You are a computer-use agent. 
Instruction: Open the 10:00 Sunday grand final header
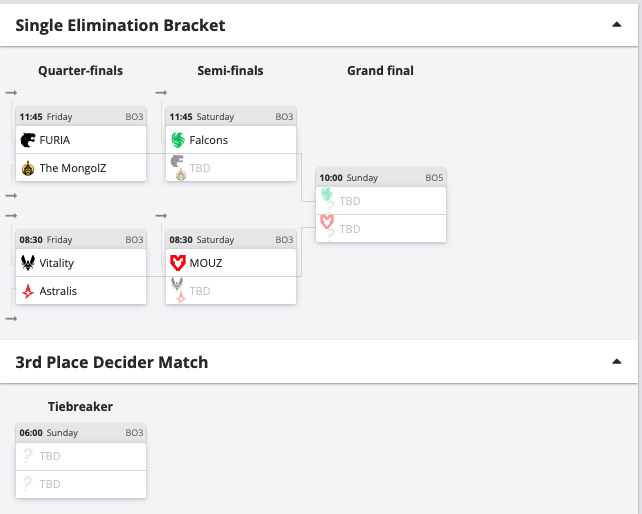coord(380,178)
